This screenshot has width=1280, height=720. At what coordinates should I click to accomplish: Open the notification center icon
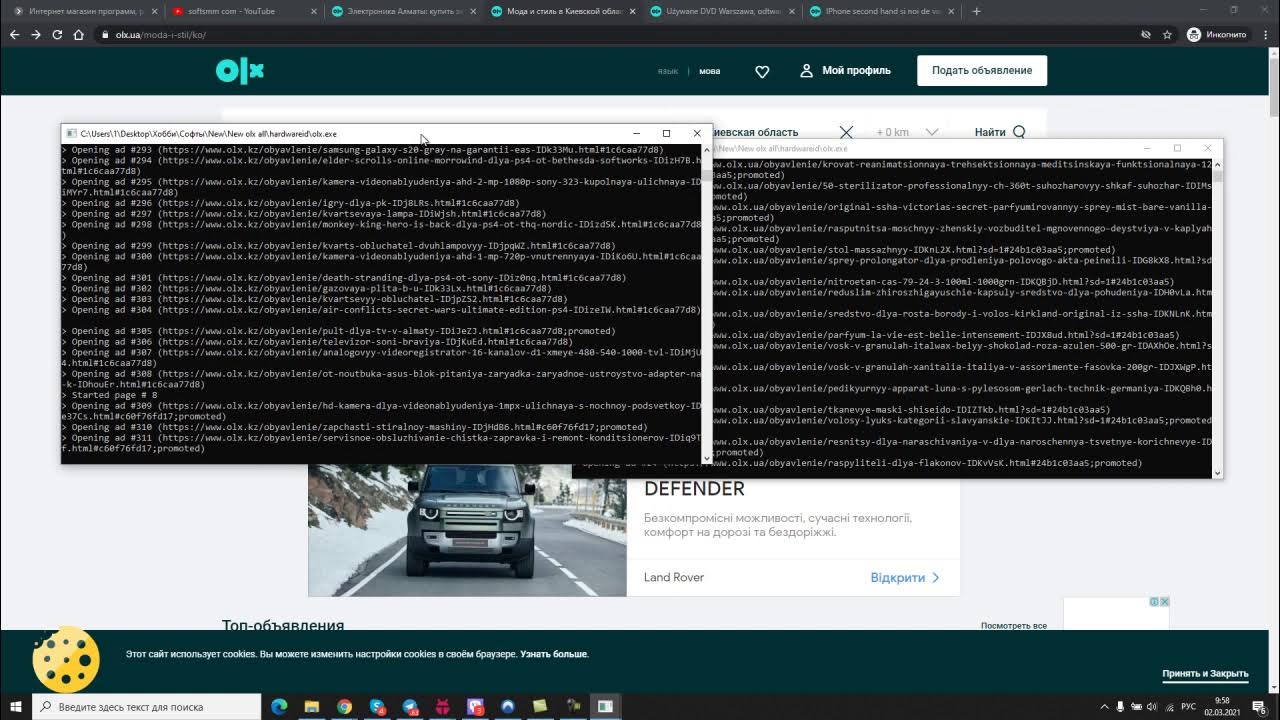(x=1260, y=706)
